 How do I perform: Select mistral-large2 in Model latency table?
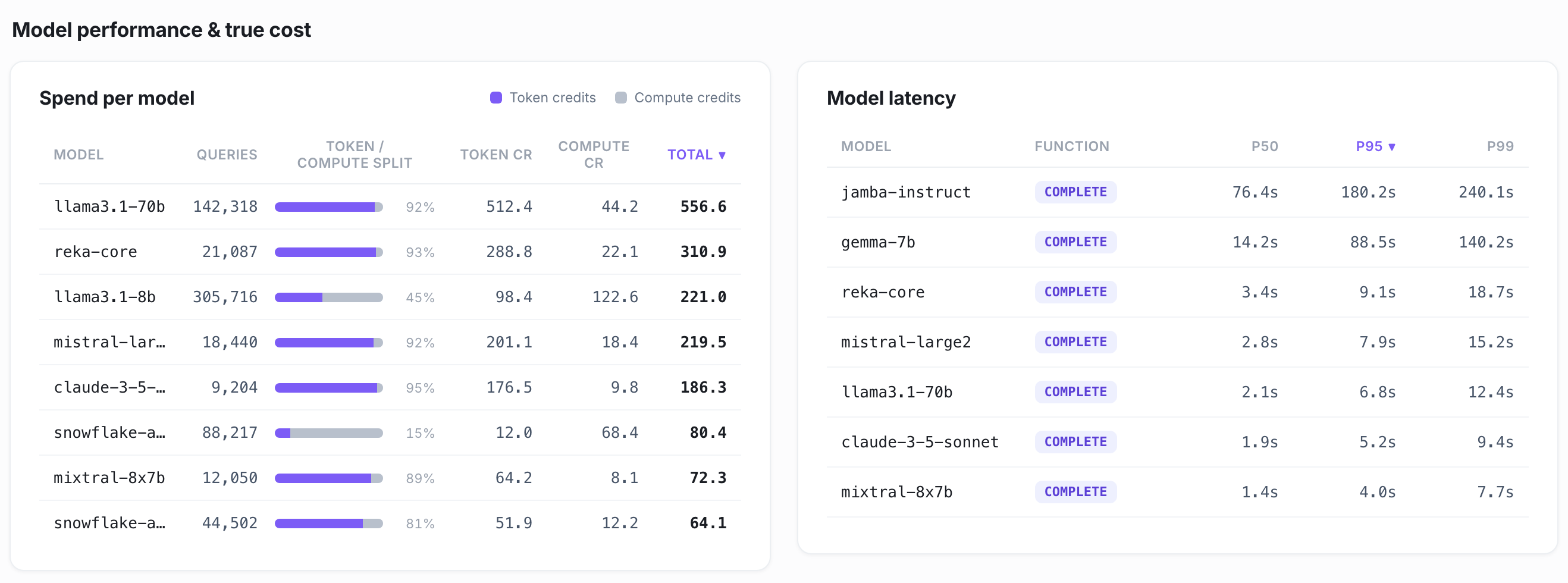(x=906, y=342)
